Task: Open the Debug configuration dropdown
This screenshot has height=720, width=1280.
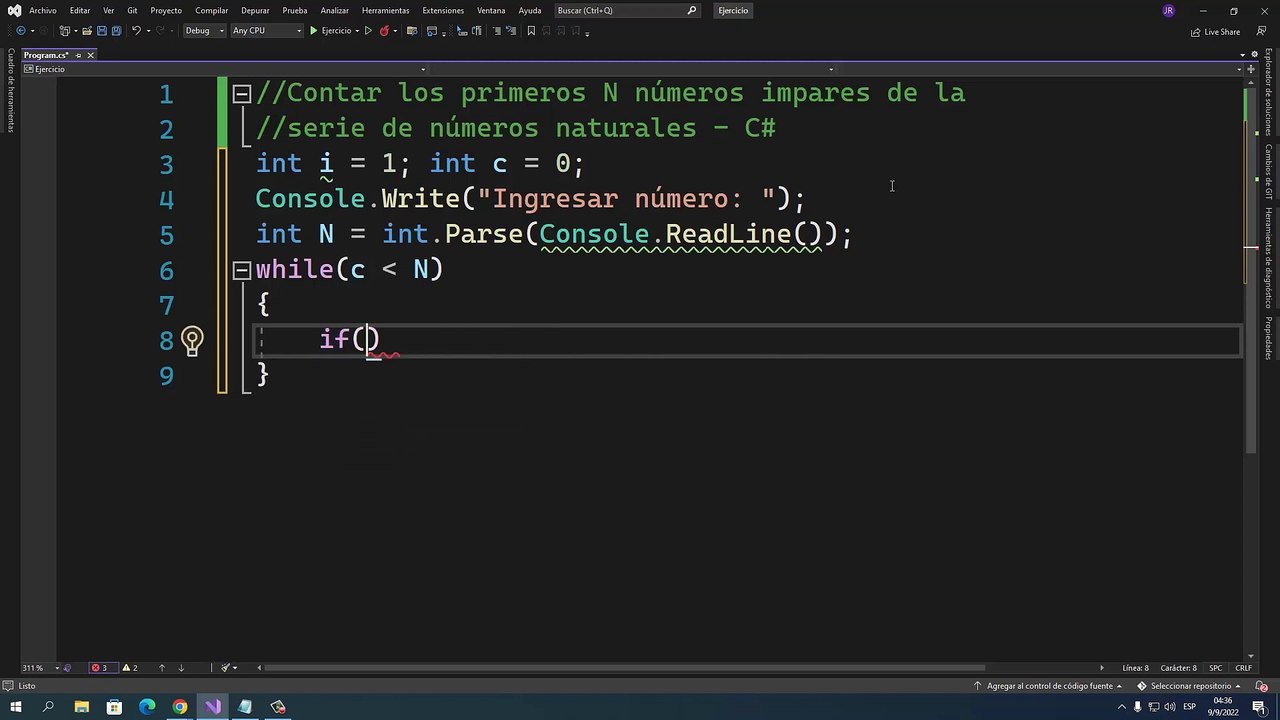Action: pyautogui.click(x=204, y=31)
